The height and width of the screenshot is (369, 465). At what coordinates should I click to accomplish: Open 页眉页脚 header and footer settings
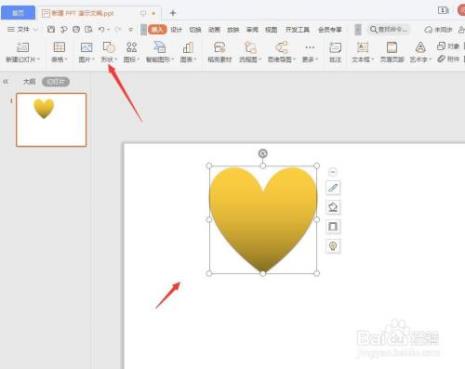[392, 52]
